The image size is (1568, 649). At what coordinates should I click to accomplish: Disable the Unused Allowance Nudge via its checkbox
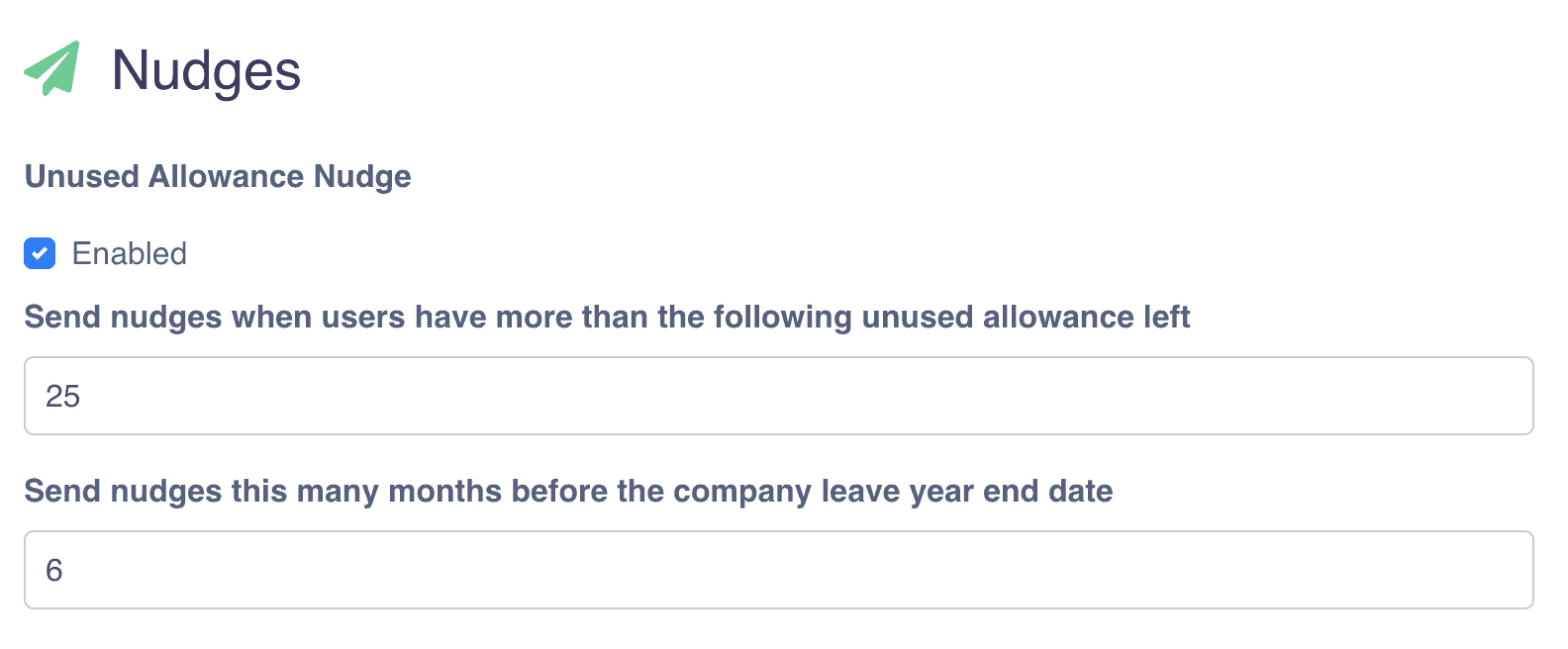coord(40,253)
